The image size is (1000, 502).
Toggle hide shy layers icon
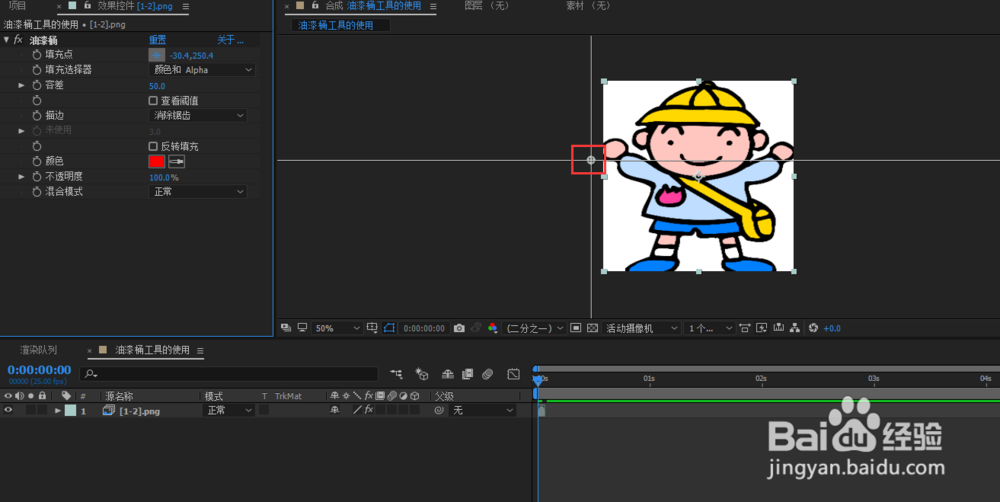pos(448,374)
